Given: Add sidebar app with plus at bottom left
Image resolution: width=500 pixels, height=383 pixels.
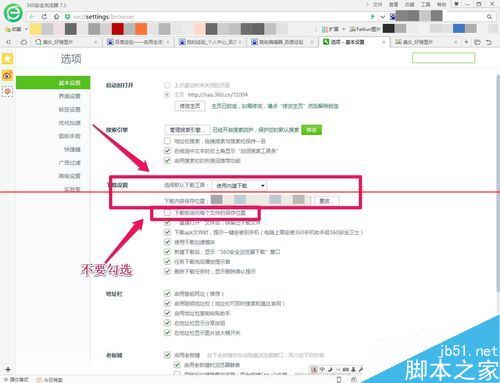Looking at the screenshot, I should pyautogui.click(x=8, y=369).
